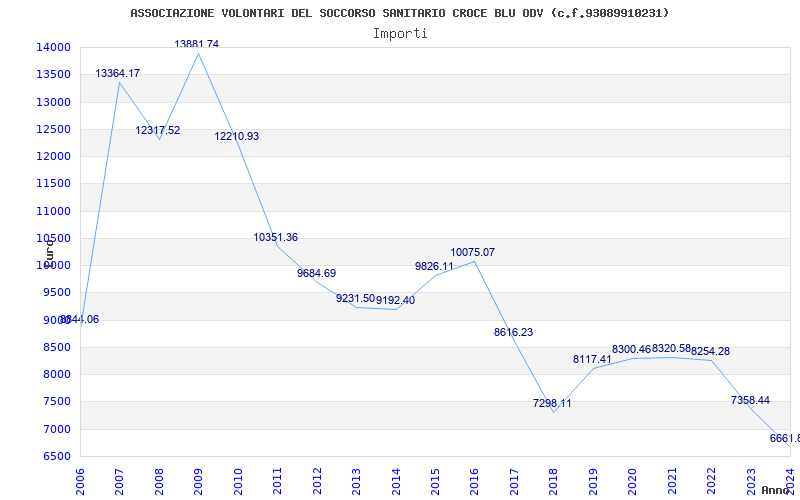800x500 pixels.
Task: Click the chart title with the association name
Action: click(x=400, y=13)
